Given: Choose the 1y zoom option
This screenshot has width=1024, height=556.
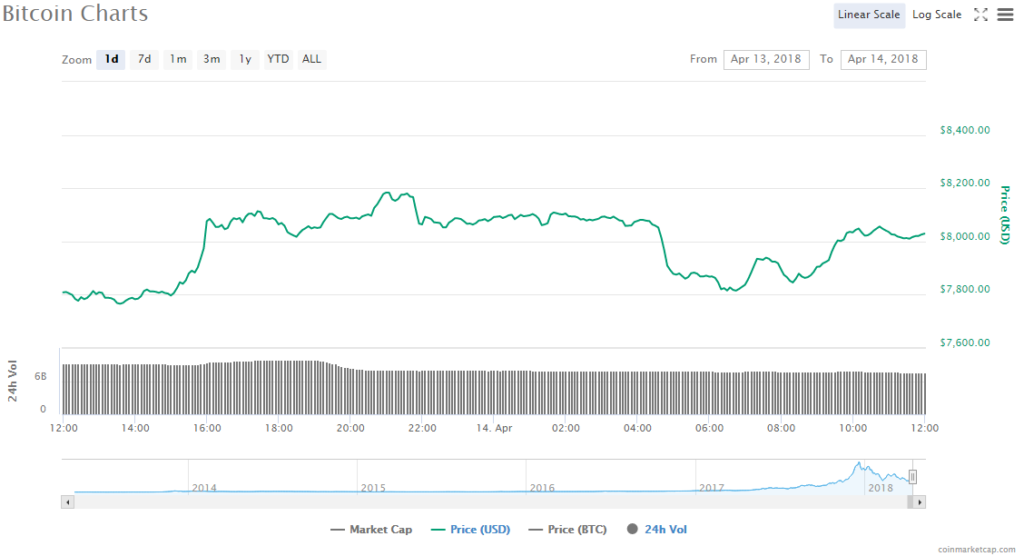Looking at the screenshot, I should [x=244, y=59].
